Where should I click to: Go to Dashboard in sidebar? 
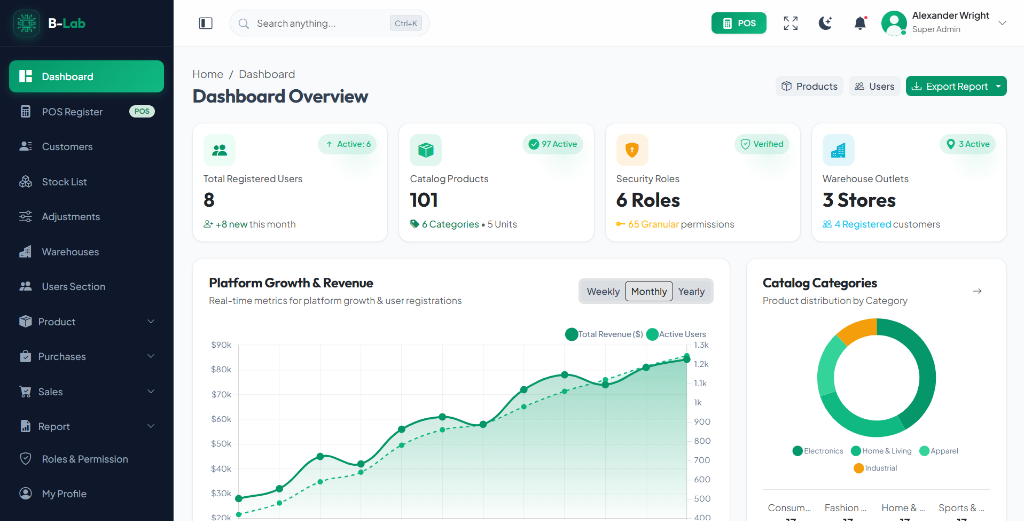86,76
